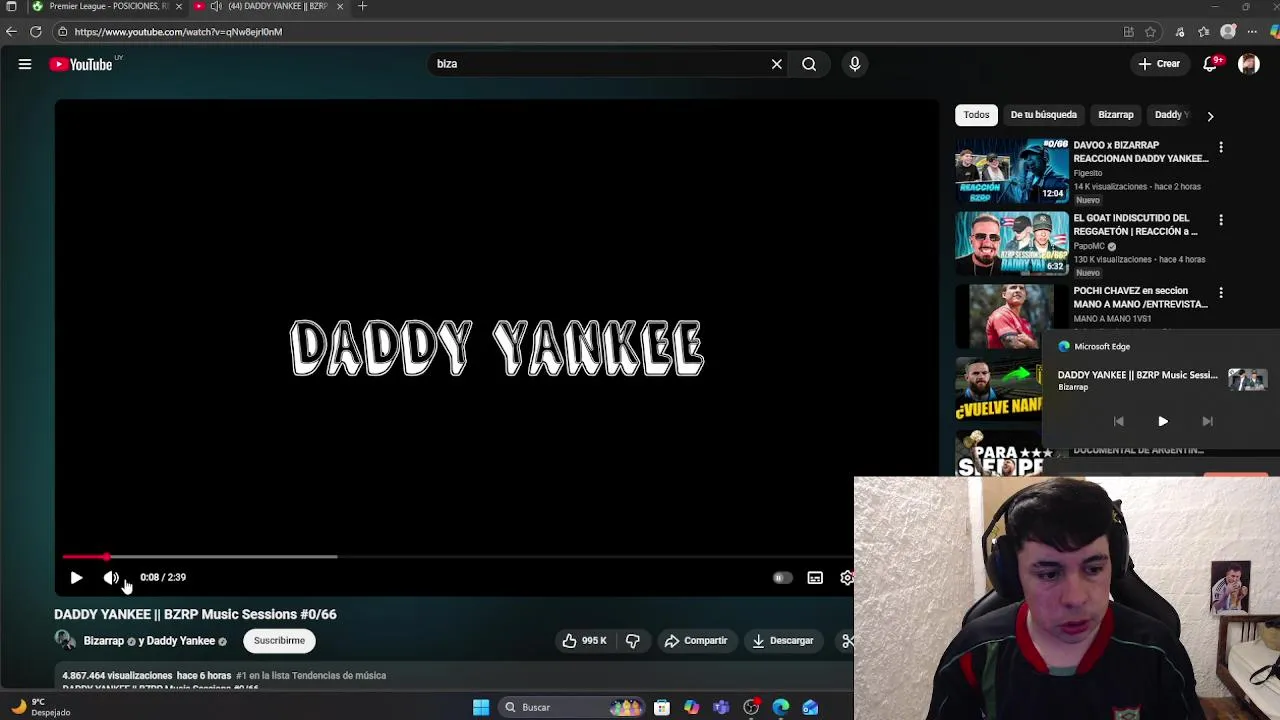Open the app-available icon in the address bar
Screen dimensions: 1280x720
coord(1128,32)
